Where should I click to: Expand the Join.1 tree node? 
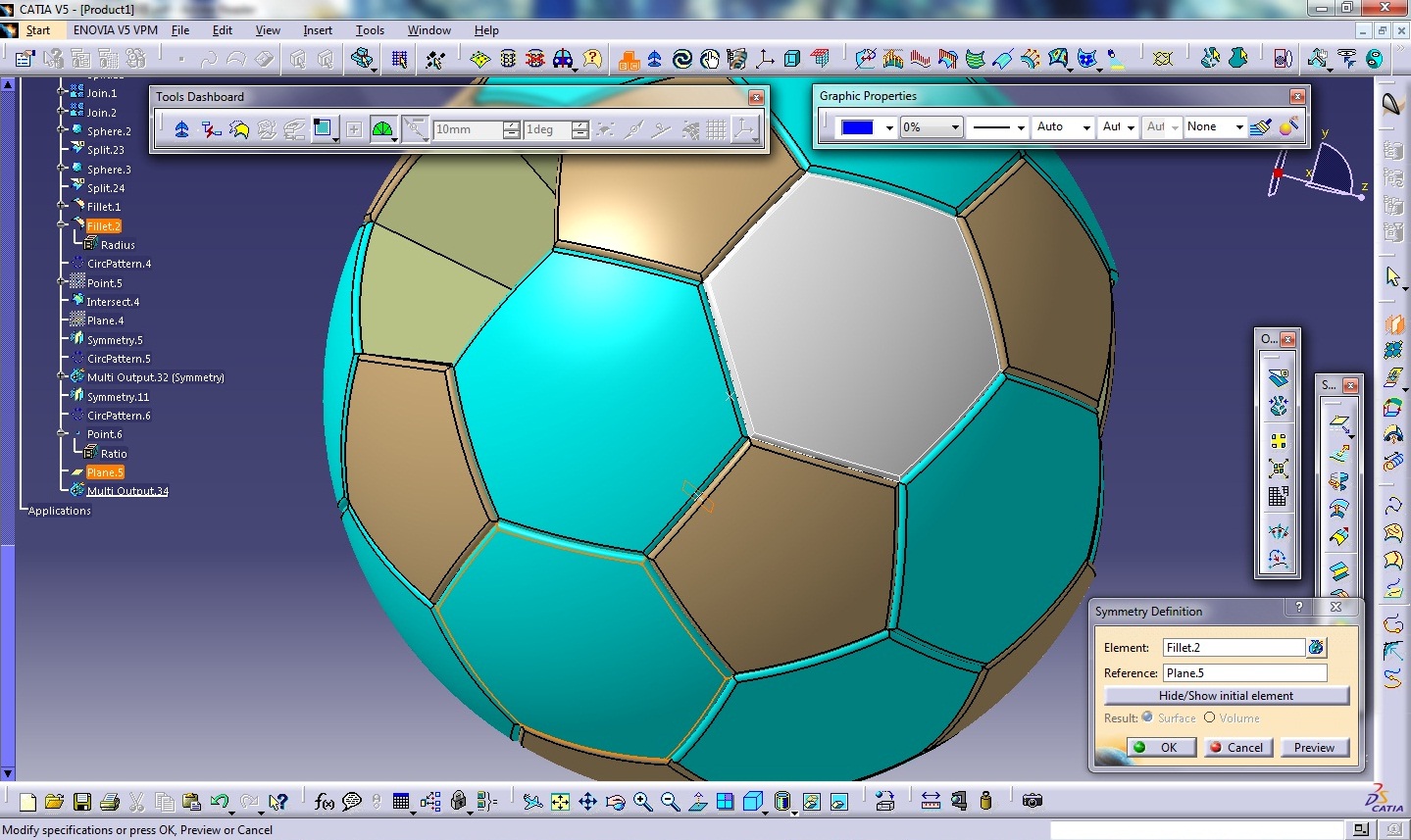click(62, 93)
